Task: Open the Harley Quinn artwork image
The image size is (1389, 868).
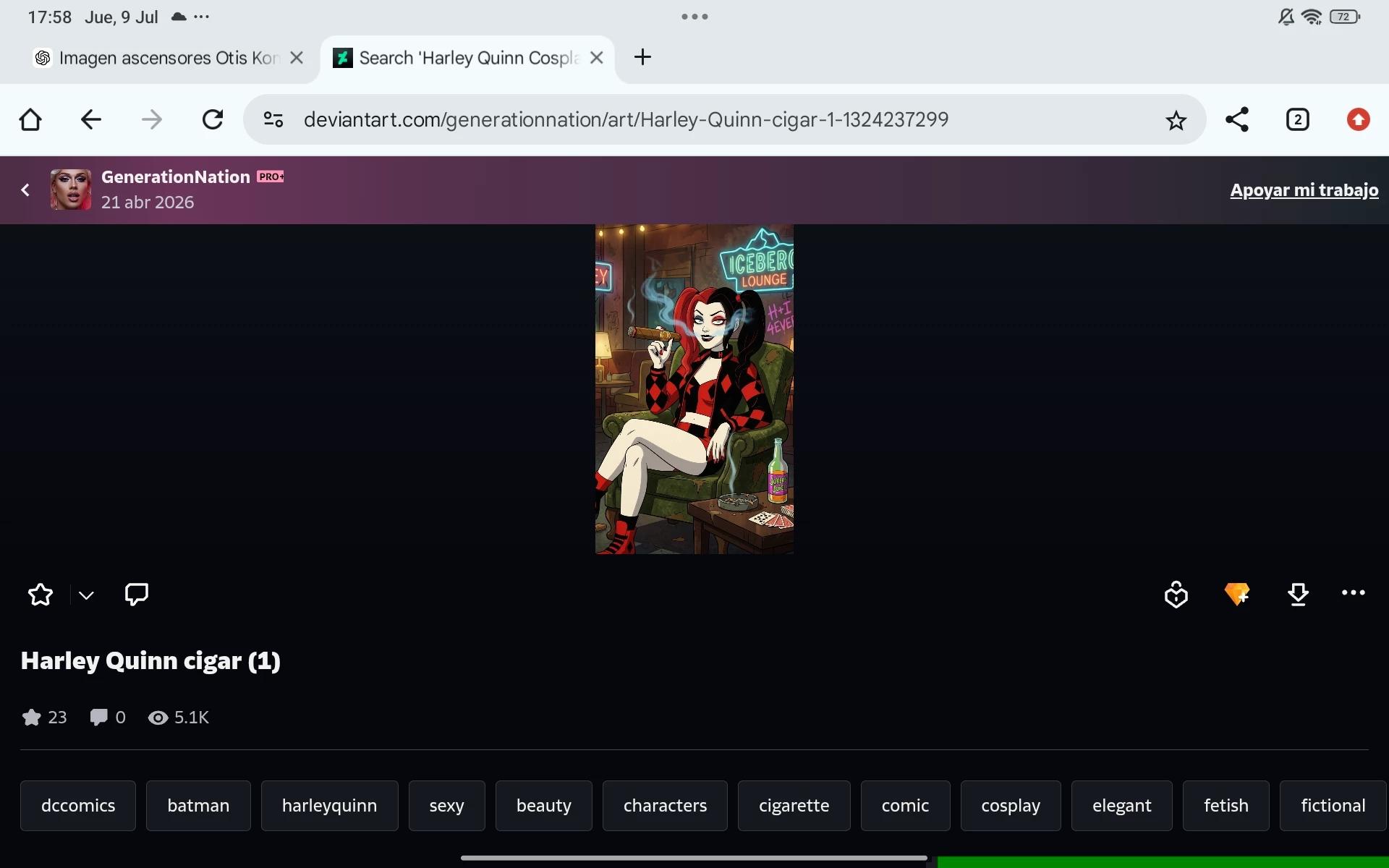Action: [694, 389]
